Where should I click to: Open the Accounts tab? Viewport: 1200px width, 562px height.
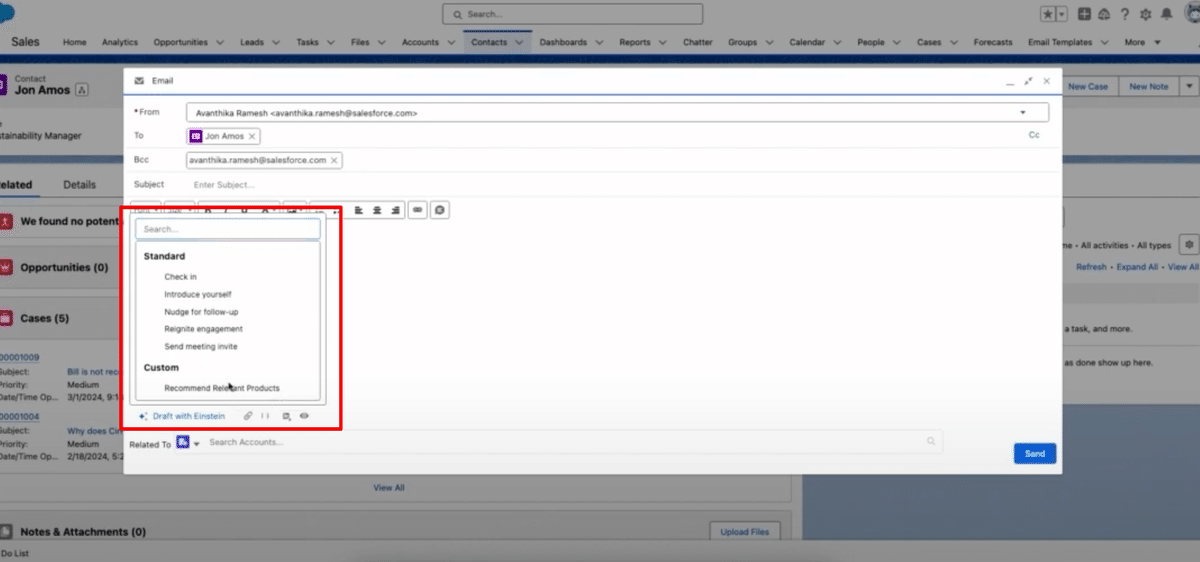[420, 43]
